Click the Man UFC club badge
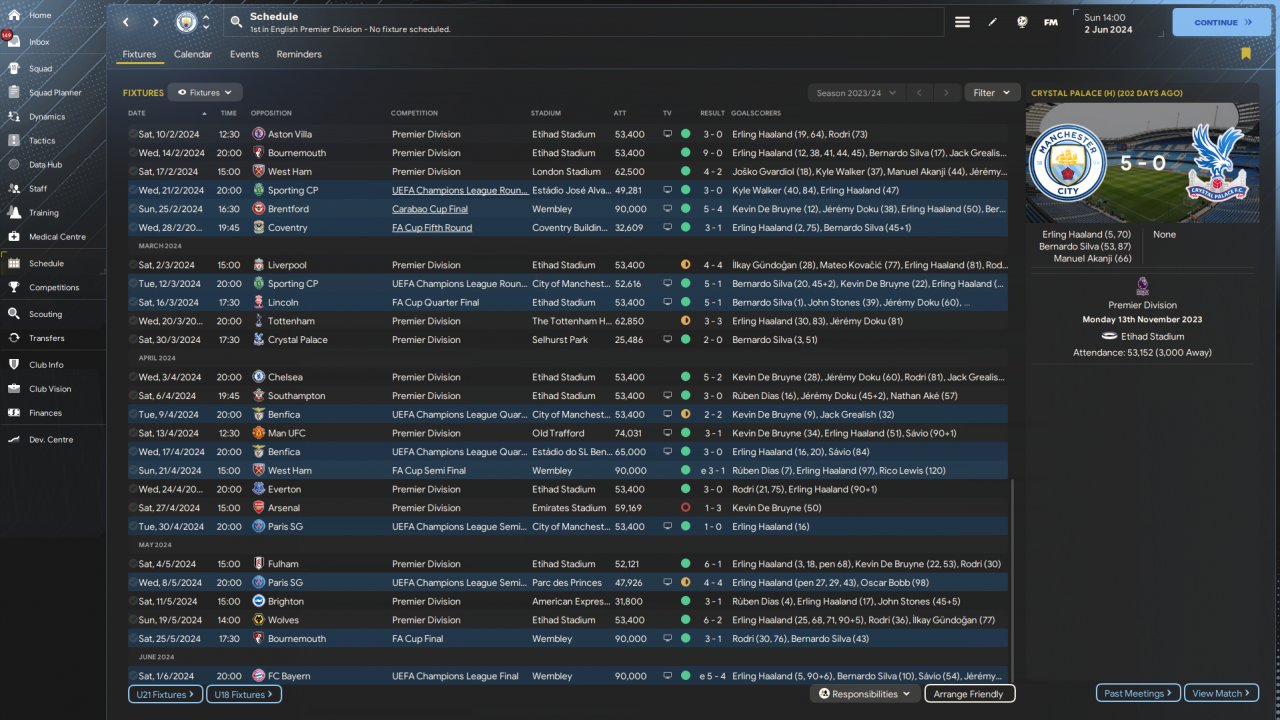Screen dimensions: 1280x720 [259, 433]
